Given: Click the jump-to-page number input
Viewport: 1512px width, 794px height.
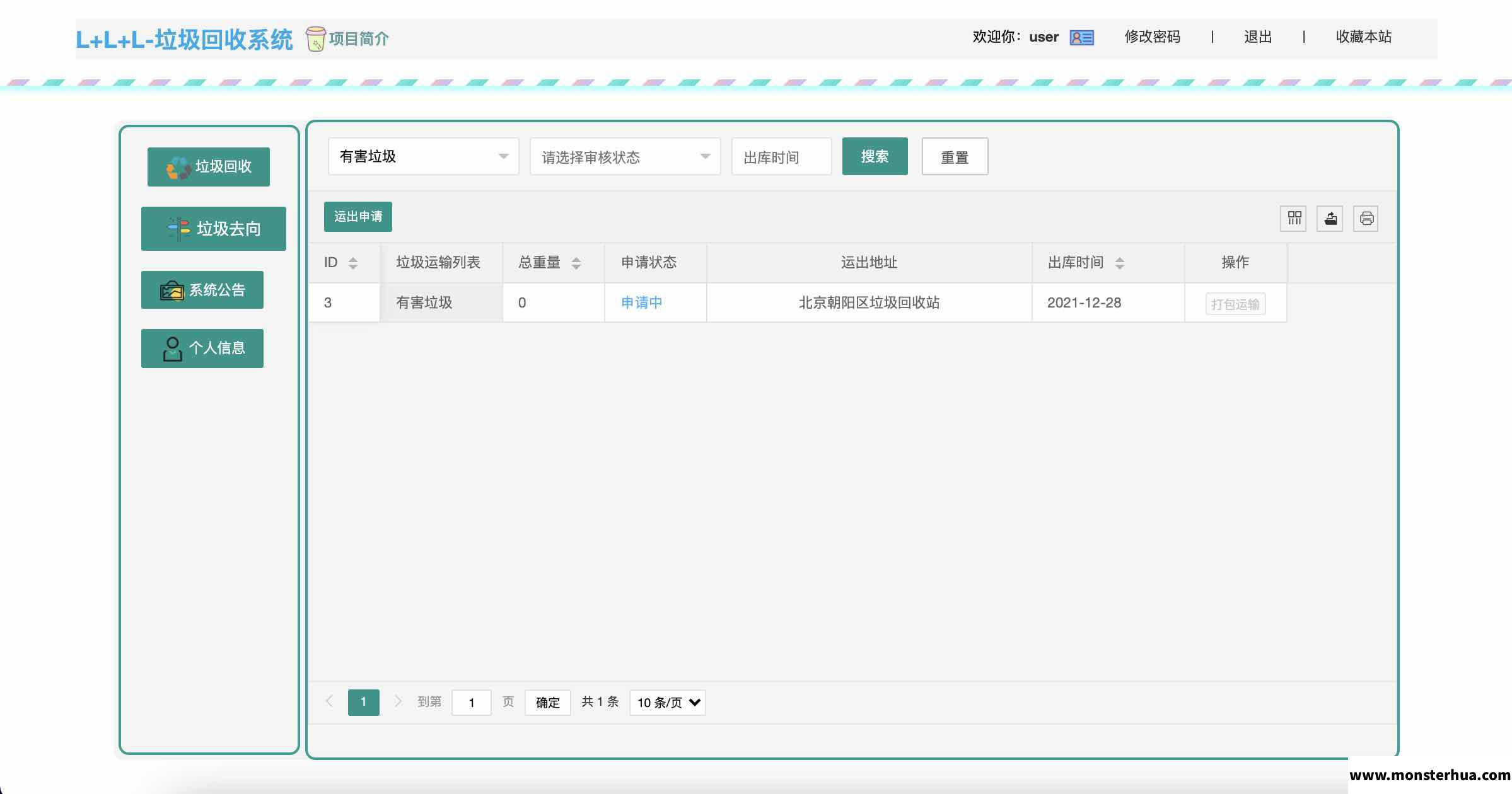Looking at the screenshot, I should click(x=472, y=703).
